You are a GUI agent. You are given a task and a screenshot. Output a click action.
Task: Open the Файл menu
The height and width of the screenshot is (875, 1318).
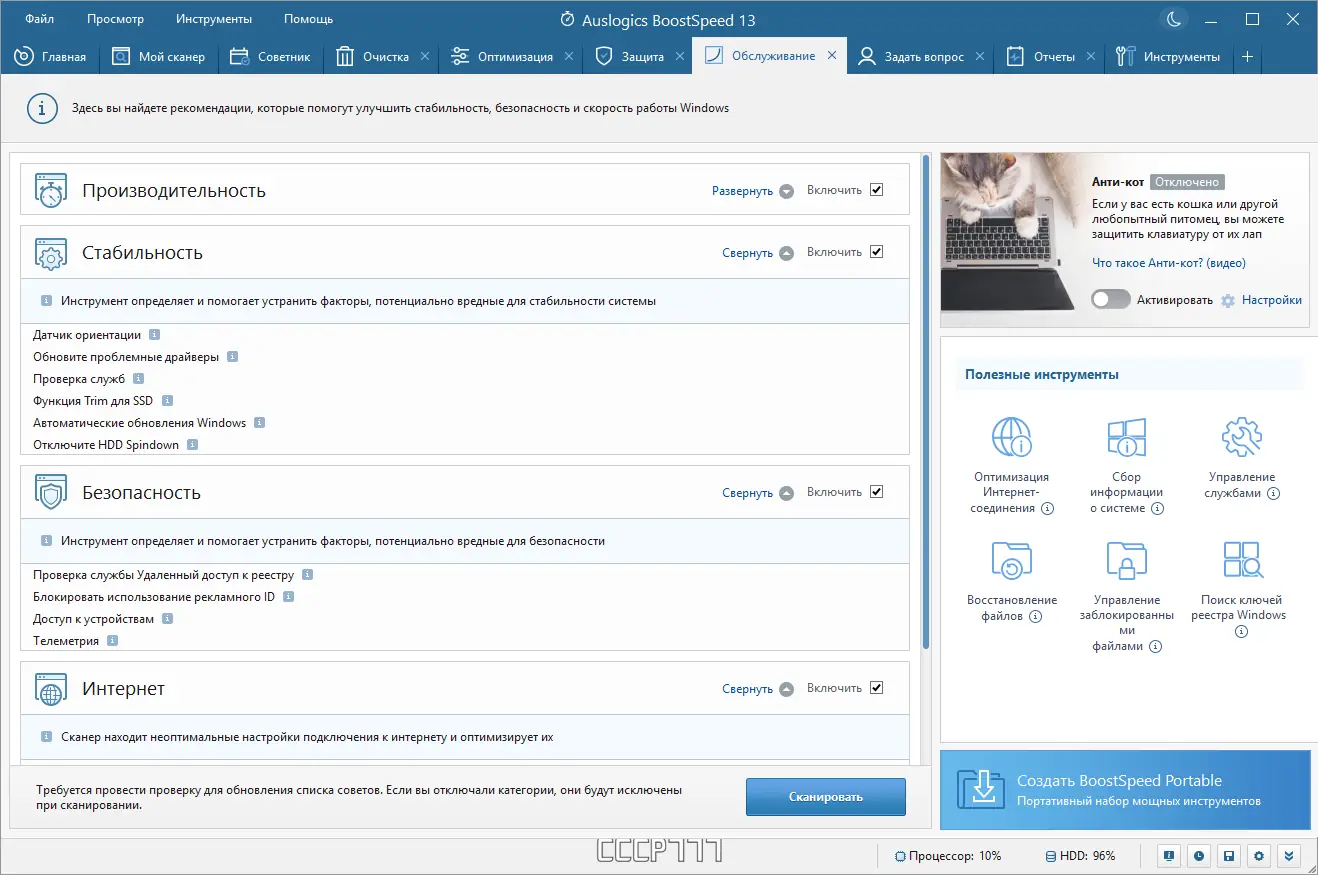tap(40, 19)
